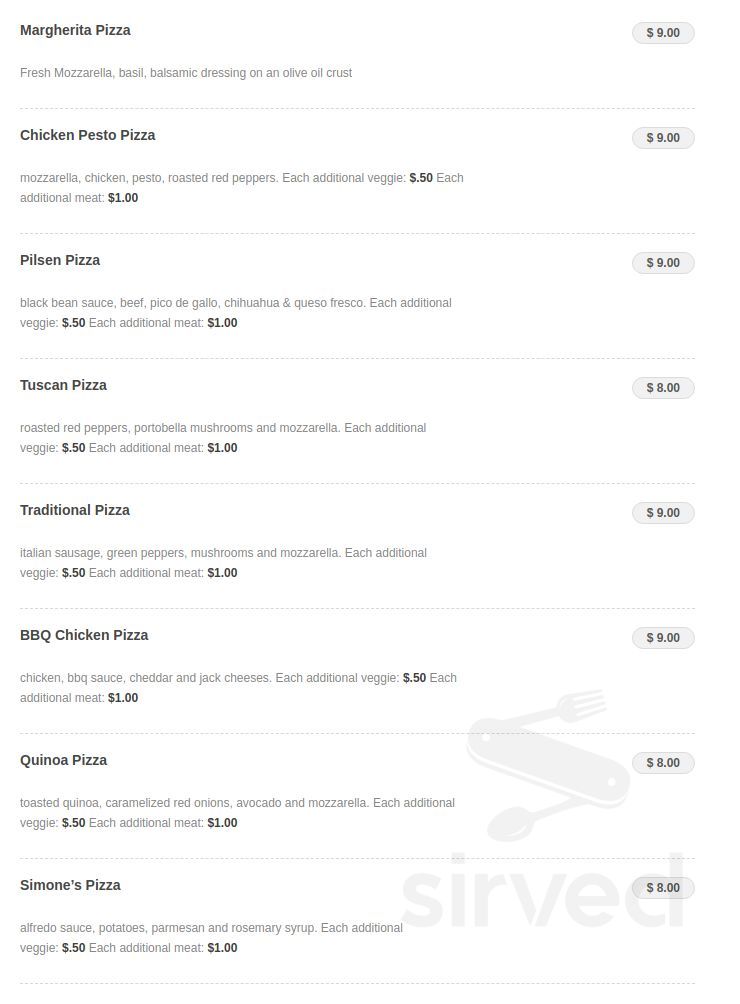The height and width of the screenshot is (1004, 740).
Task: Open the Pilsen Pizza item
Action: click(60, 260)
